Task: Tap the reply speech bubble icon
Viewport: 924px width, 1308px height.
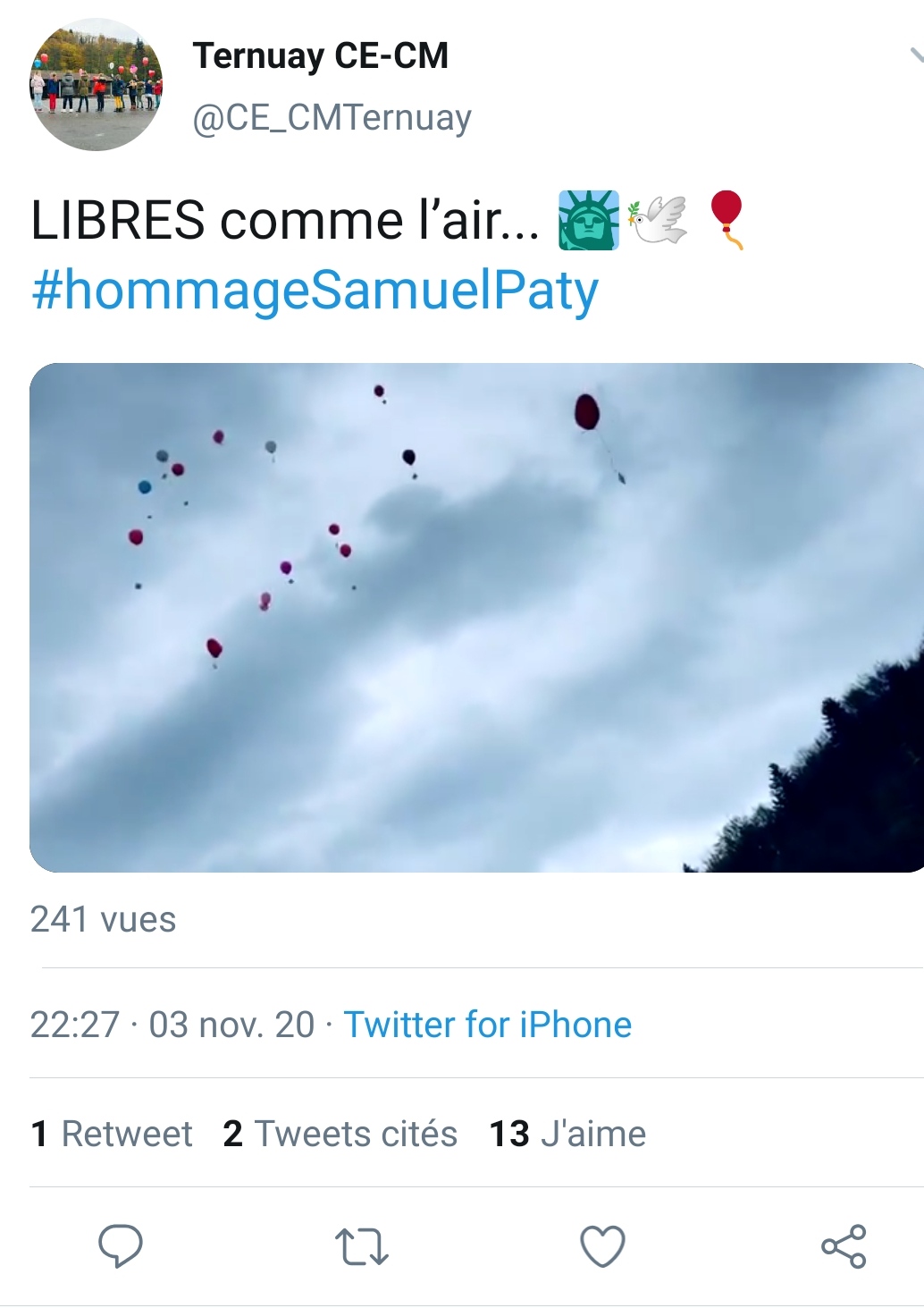Action: 120,1245
